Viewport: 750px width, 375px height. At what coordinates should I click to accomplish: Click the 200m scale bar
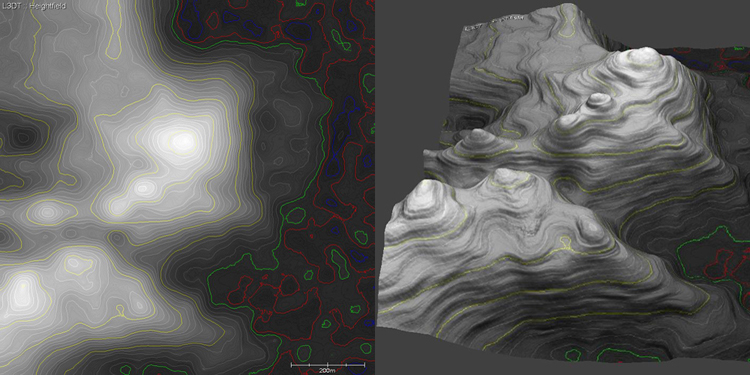click(328, 367)
